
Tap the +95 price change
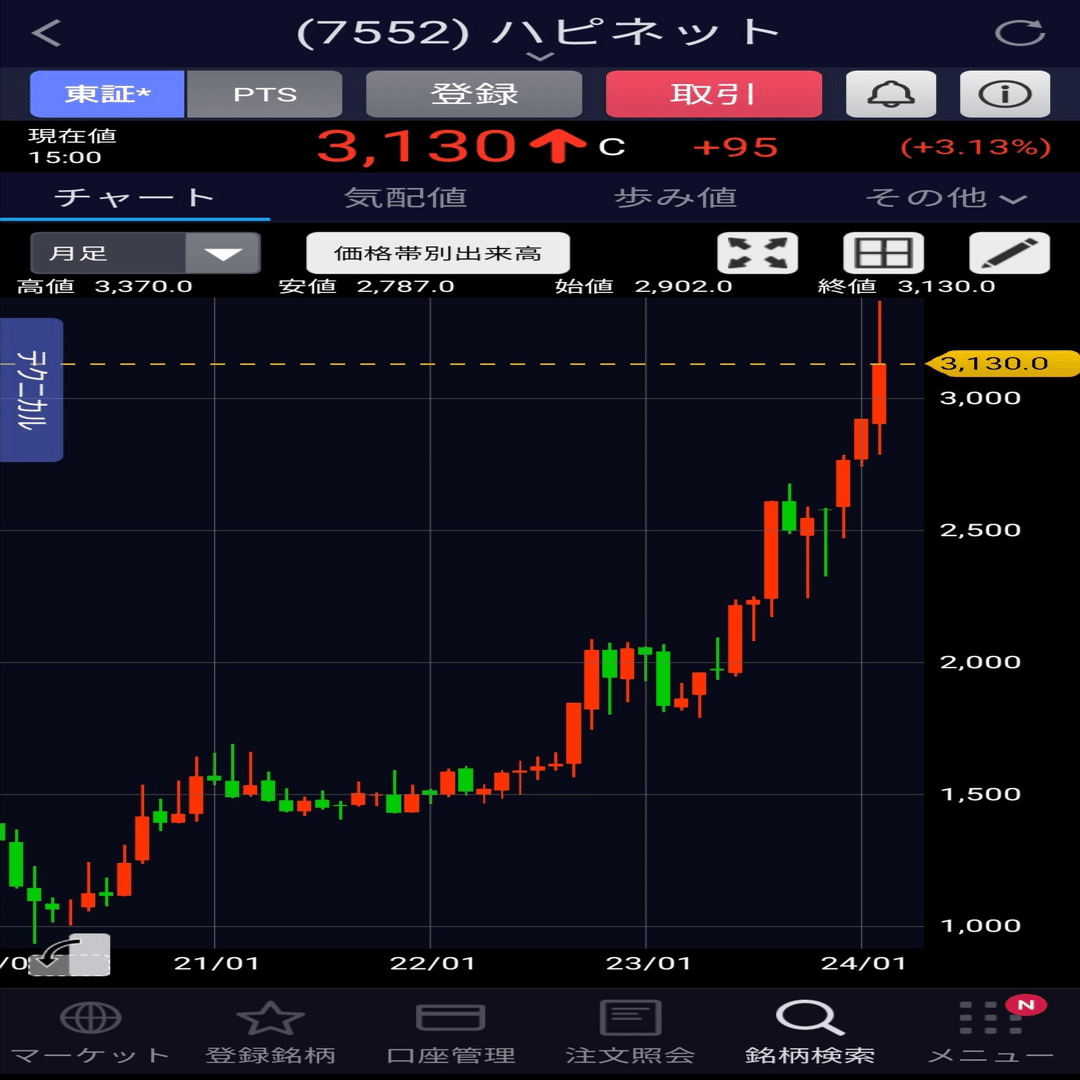(736, 147)
